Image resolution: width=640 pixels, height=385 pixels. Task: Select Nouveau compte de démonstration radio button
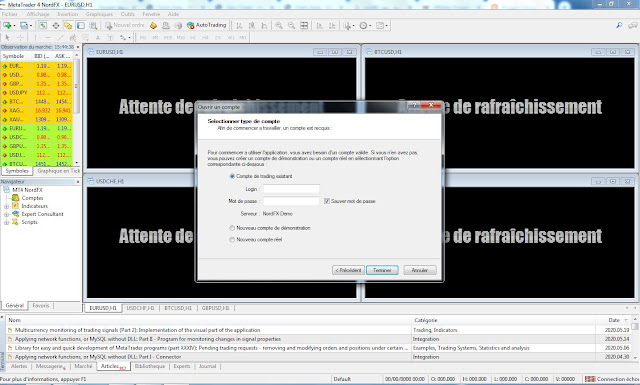pyautogui.click(x=232, y=228)
